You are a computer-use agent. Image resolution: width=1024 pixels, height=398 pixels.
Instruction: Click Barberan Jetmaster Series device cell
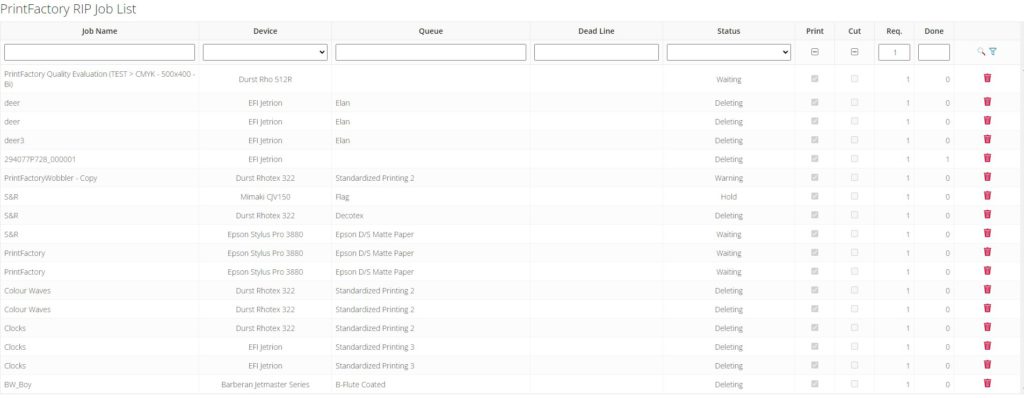click(x=265, y=384)
